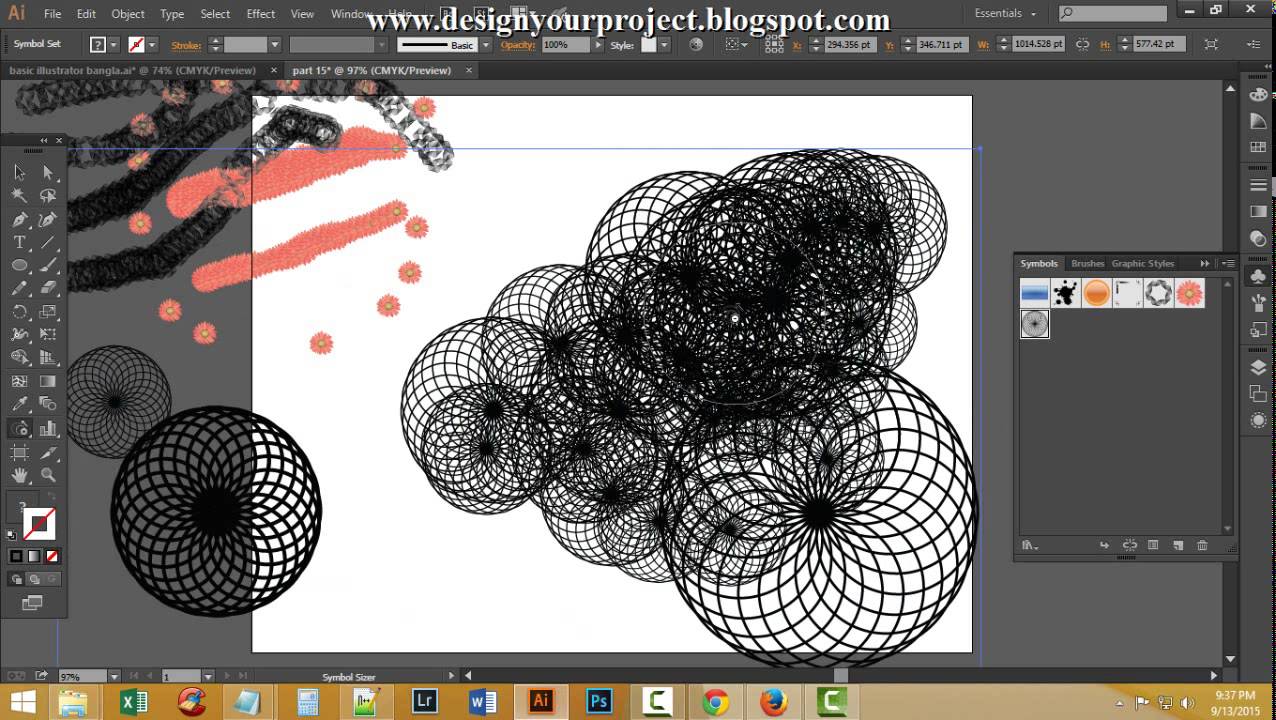Select the Artboard tool
This screenshot has height=720, width=1276.
tap(19, 452)
